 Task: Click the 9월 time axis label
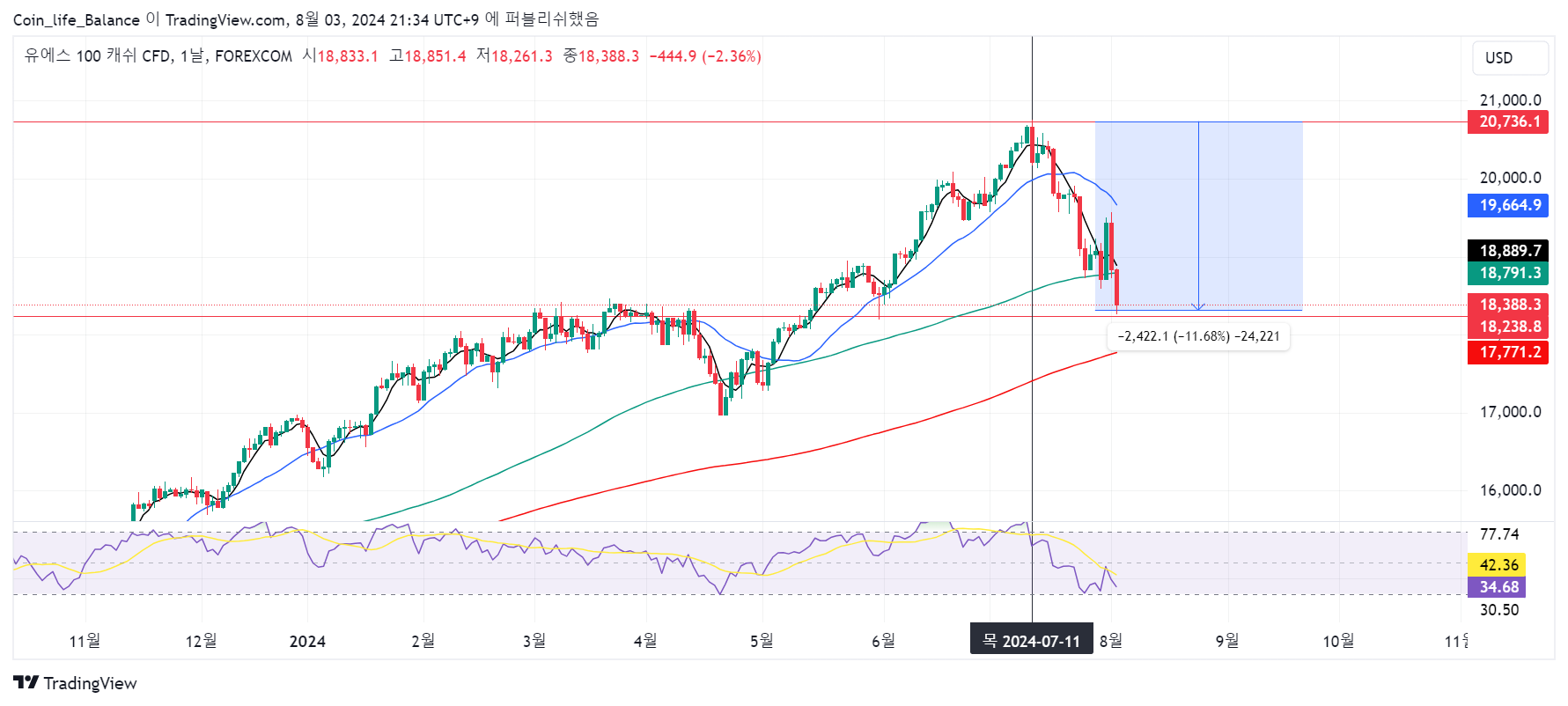tap(1226, 641)
